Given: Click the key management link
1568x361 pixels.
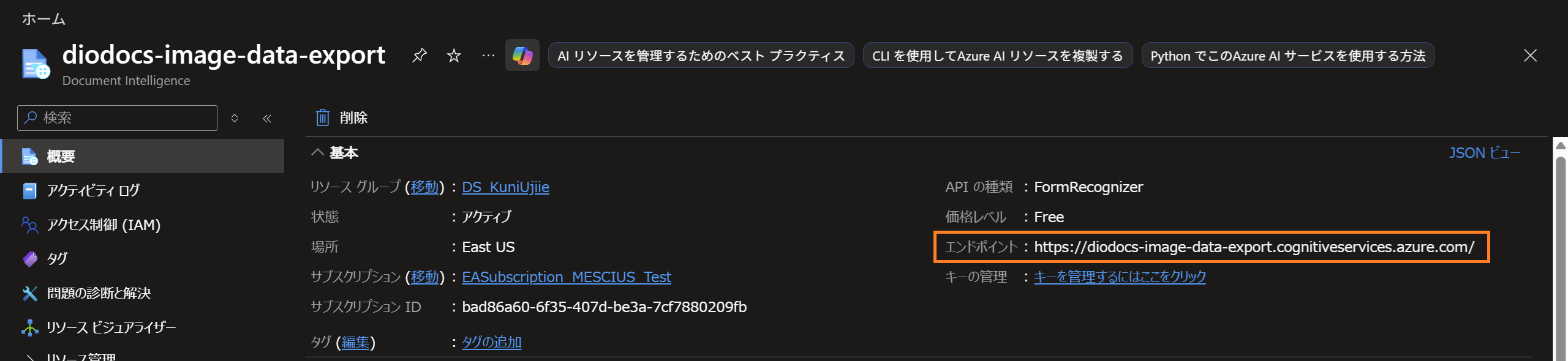Looking at the screenshot, I should point(1120,277).
